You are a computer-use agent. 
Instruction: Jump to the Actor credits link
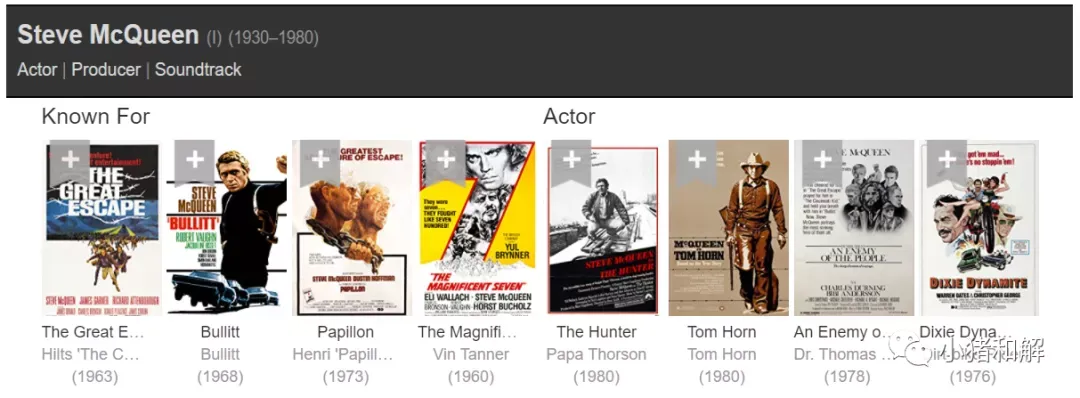coord(37,70)
